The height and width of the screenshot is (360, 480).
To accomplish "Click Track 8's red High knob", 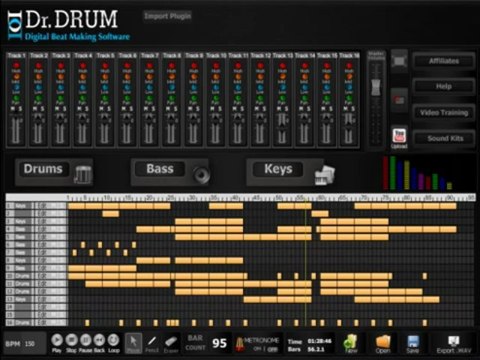I will click(171, 66).
